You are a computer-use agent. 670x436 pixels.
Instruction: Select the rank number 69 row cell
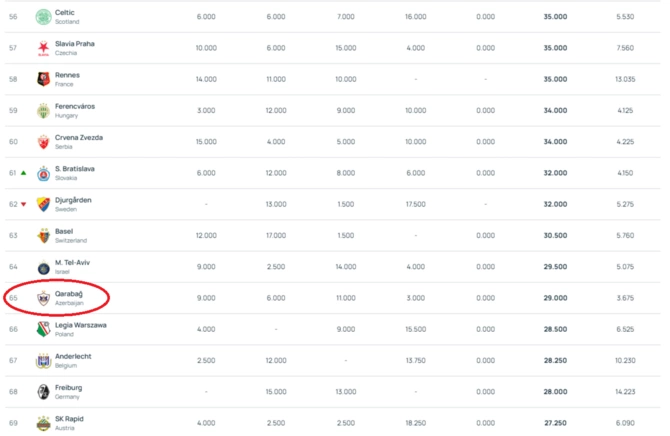(x=13, y=423)
